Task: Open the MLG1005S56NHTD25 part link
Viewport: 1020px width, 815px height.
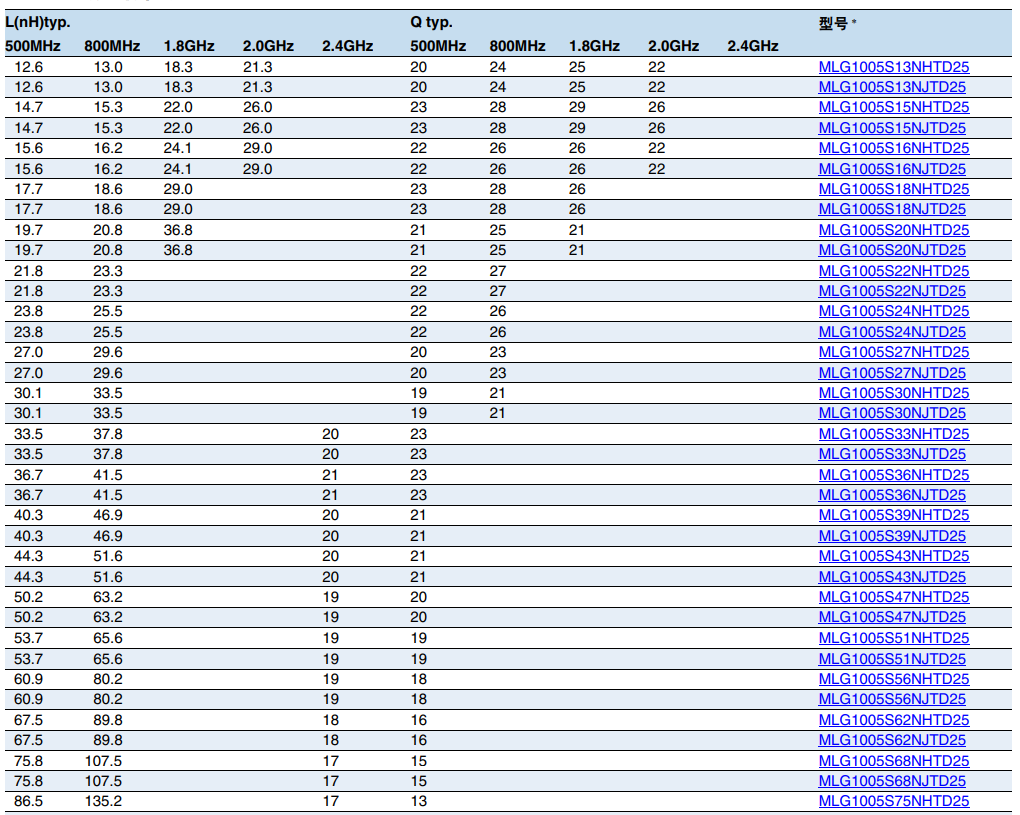Action: [x=893, y=680]
